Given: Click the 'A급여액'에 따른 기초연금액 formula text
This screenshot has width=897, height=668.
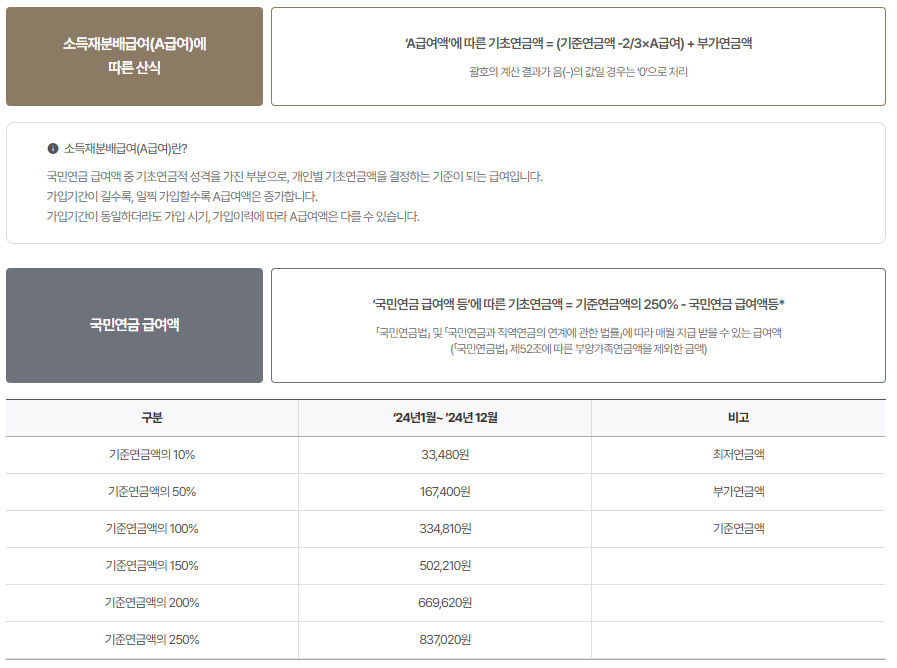Looking at the screenshot, I should 578,43.
